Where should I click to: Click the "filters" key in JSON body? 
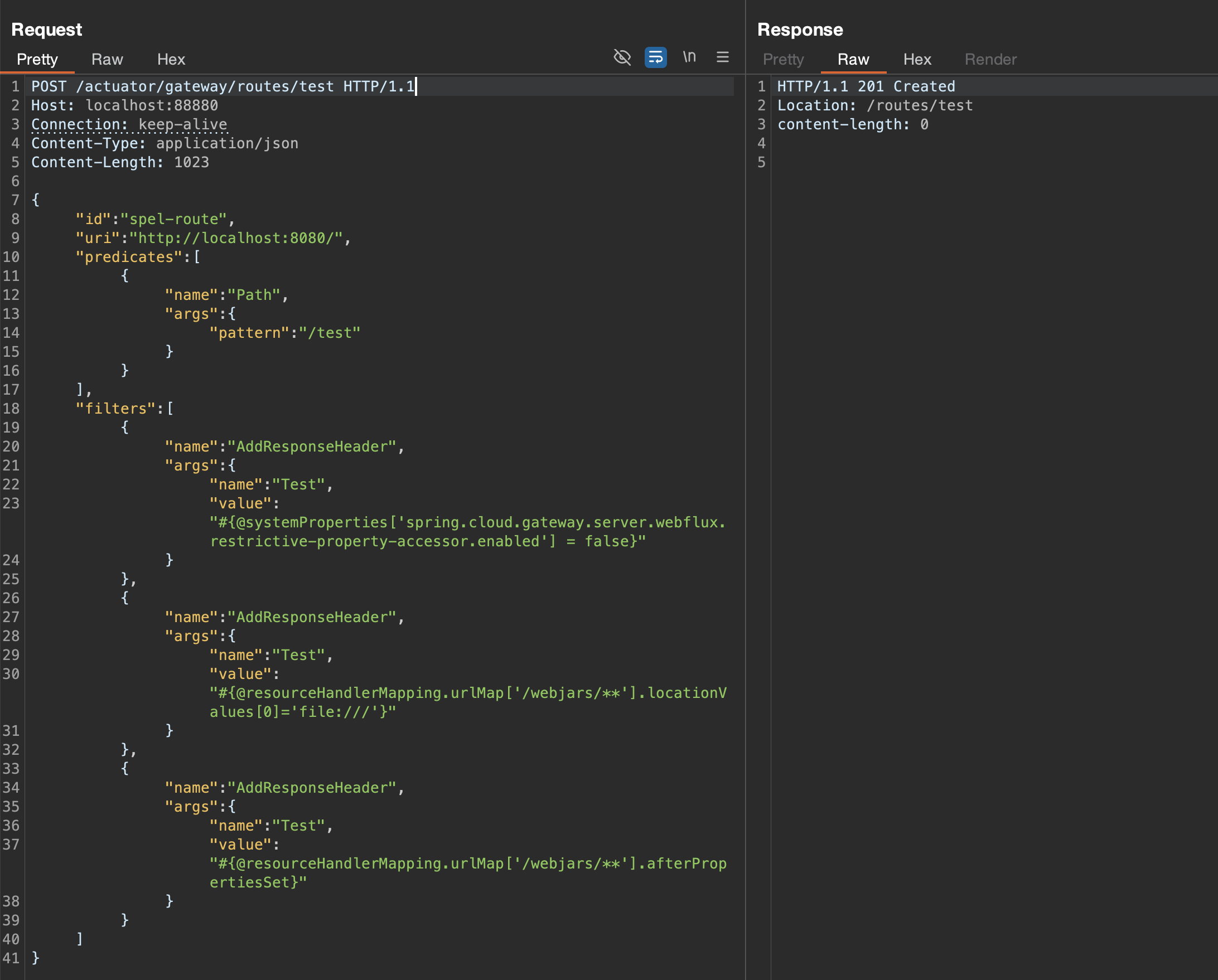click(116, 409)
